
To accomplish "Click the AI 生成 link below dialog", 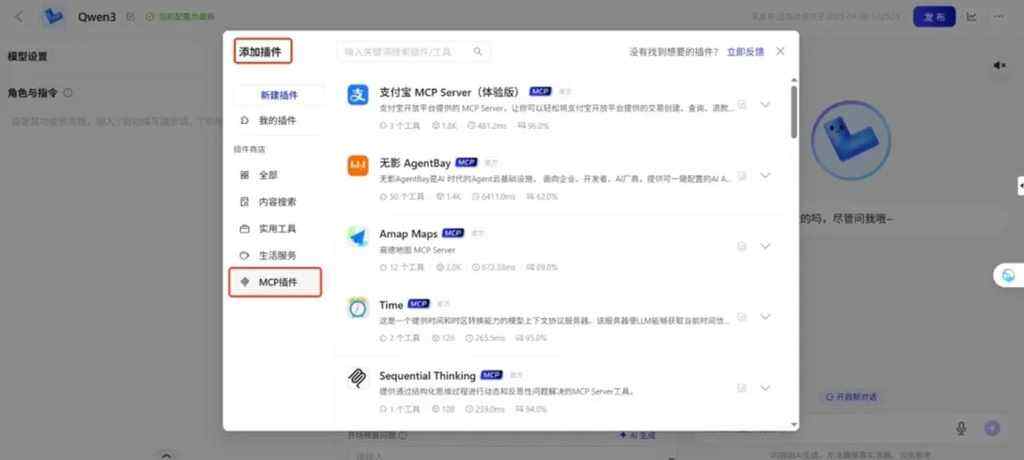I will pos(637,435).
